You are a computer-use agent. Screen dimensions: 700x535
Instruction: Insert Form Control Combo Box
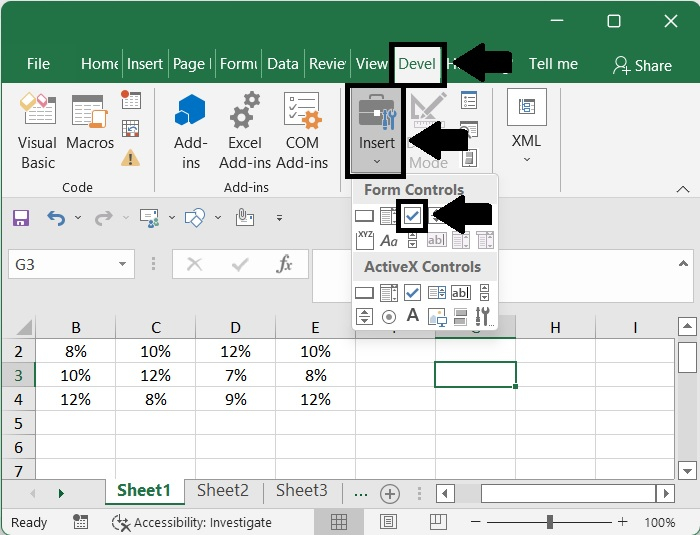tap(388, 216)
